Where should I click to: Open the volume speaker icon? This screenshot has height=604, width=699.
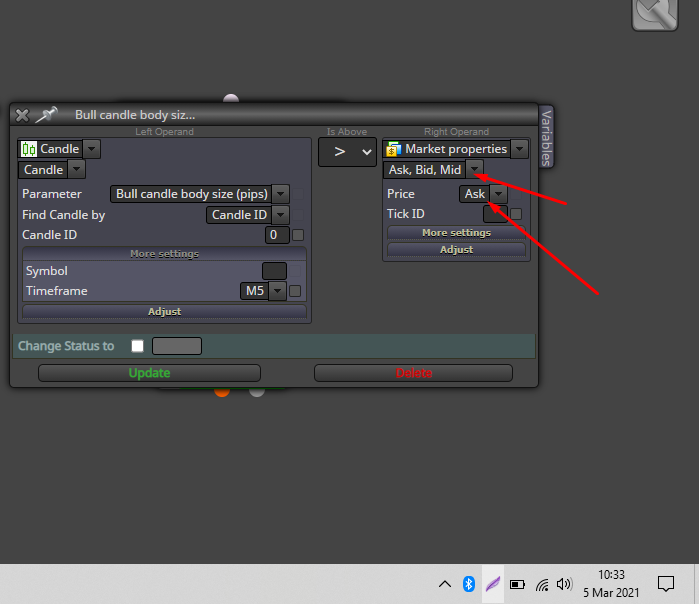[x=564, y=584]
